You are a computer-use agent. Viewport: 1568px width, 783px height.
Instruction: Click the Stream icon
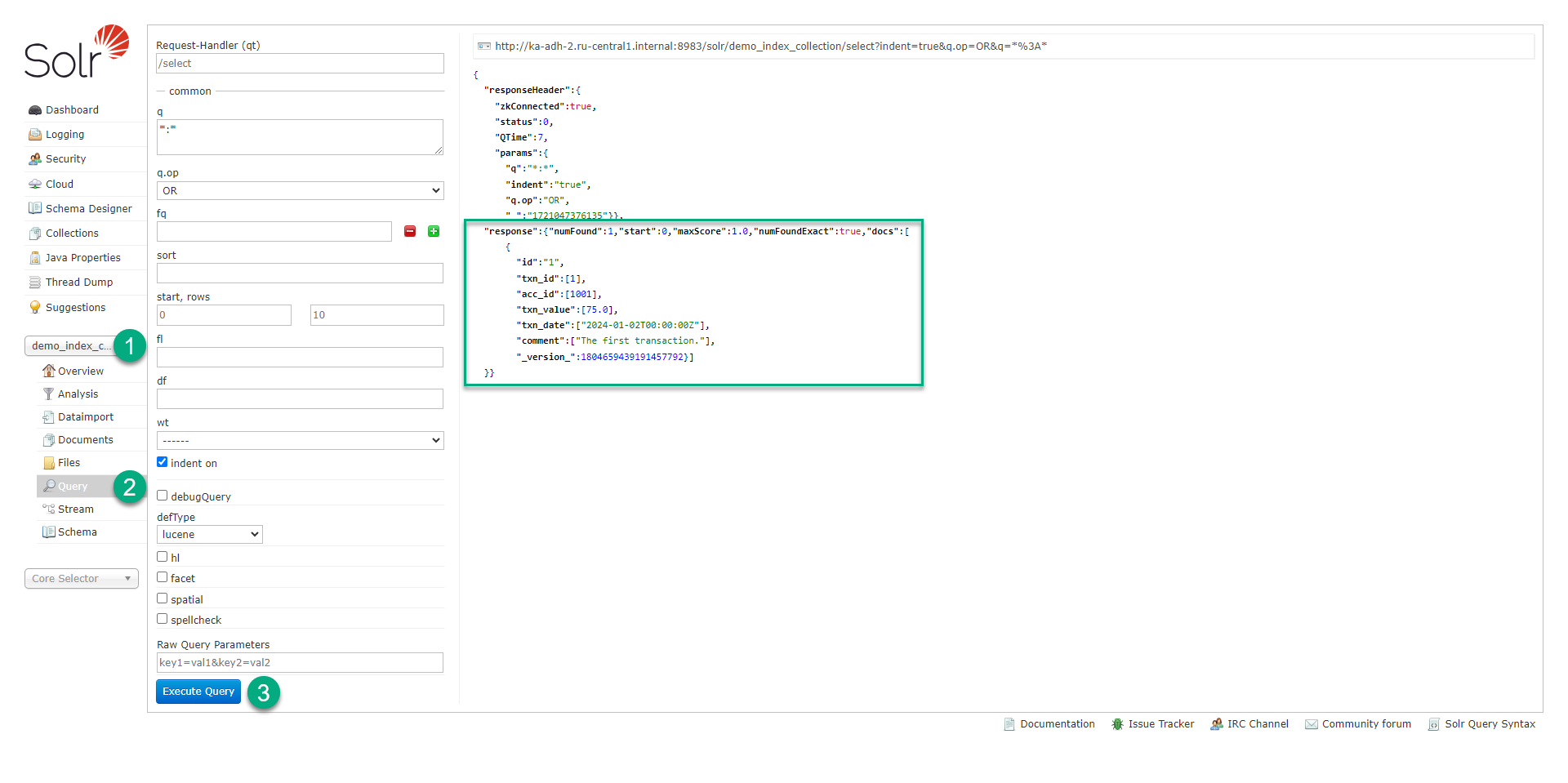[x=49, y=509]
